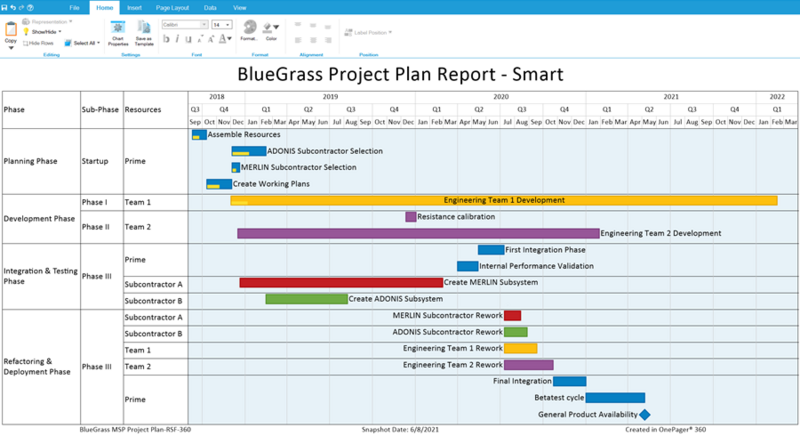Open Chart Properties
The height and width of the screenshot is (436, 800).
(118, 33)
